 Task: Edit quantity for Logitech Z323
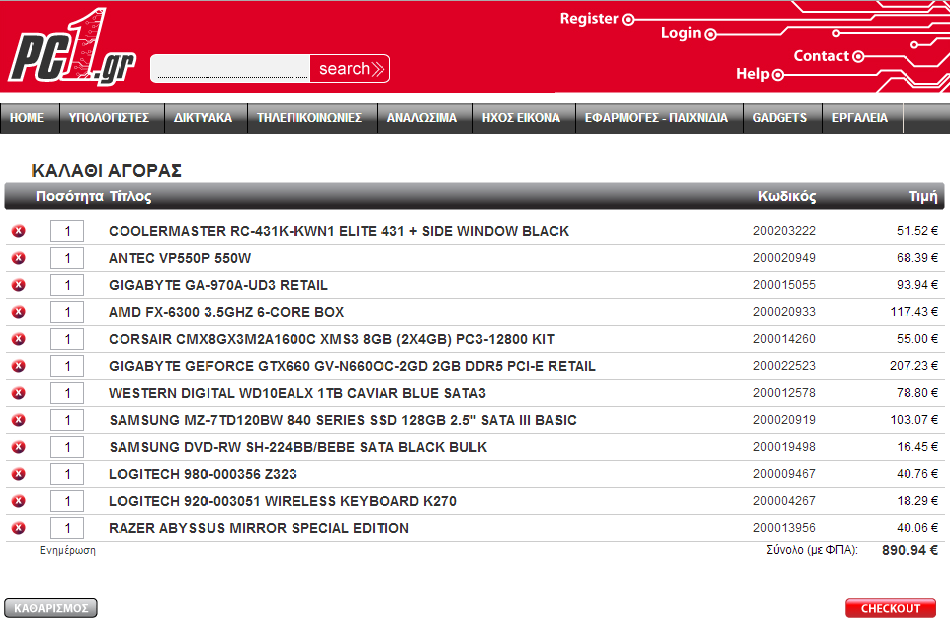click(67, 474)
